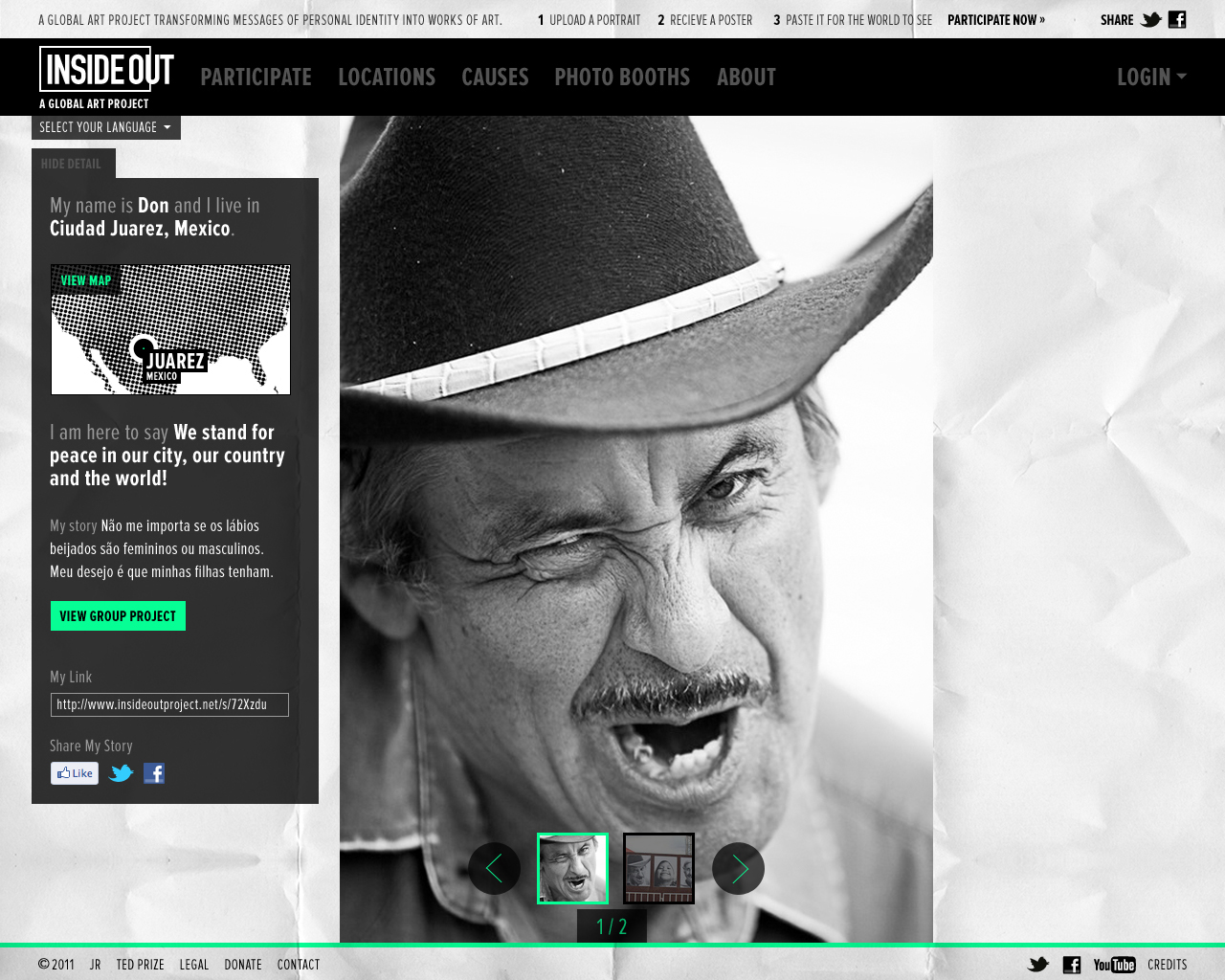Open the Locations menu
The image size is (1225, 980).
387,78
